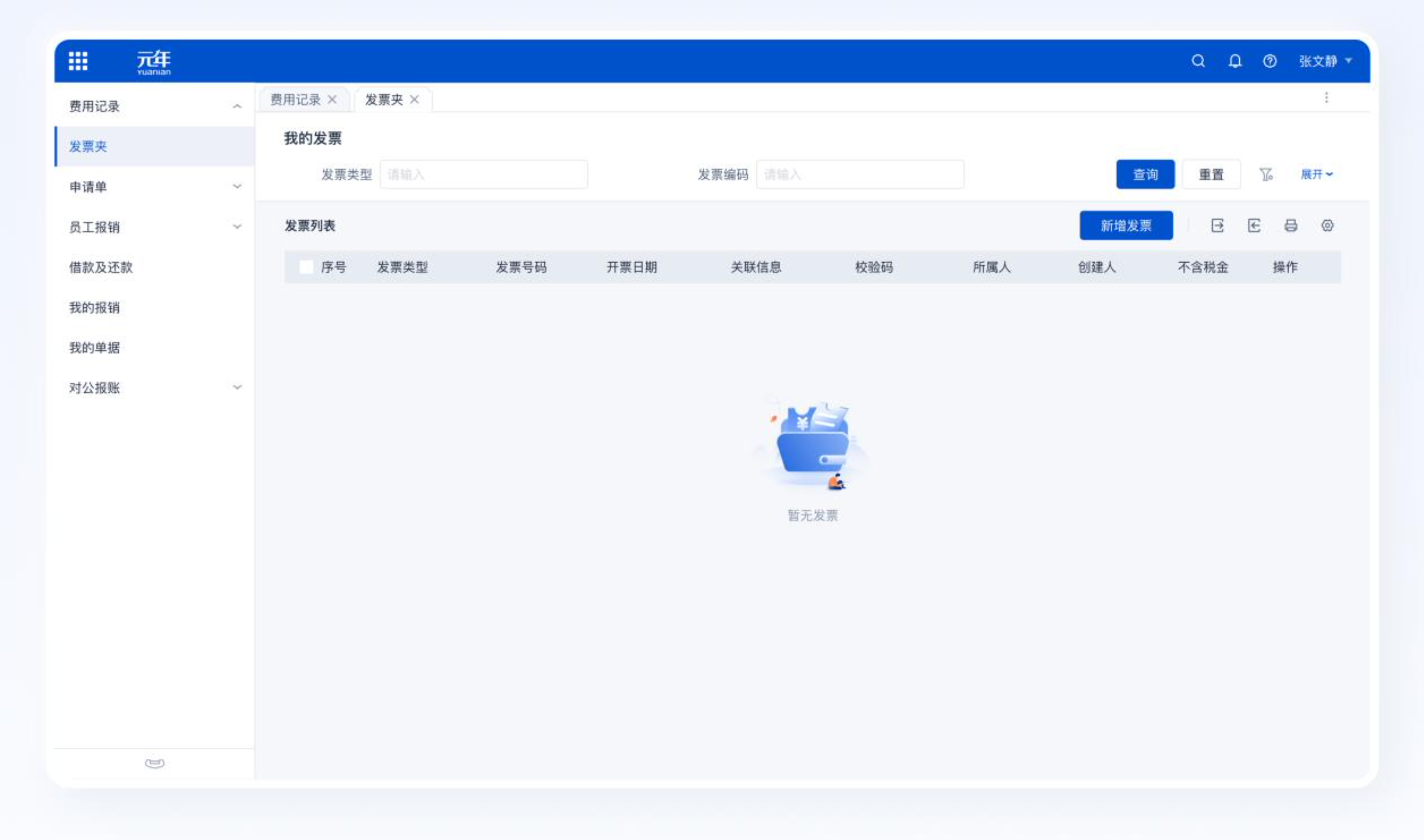The height and width of the screenshot is (840, 1424).
Task: Expand more filters via 展开
Action: click(1316, 174)
